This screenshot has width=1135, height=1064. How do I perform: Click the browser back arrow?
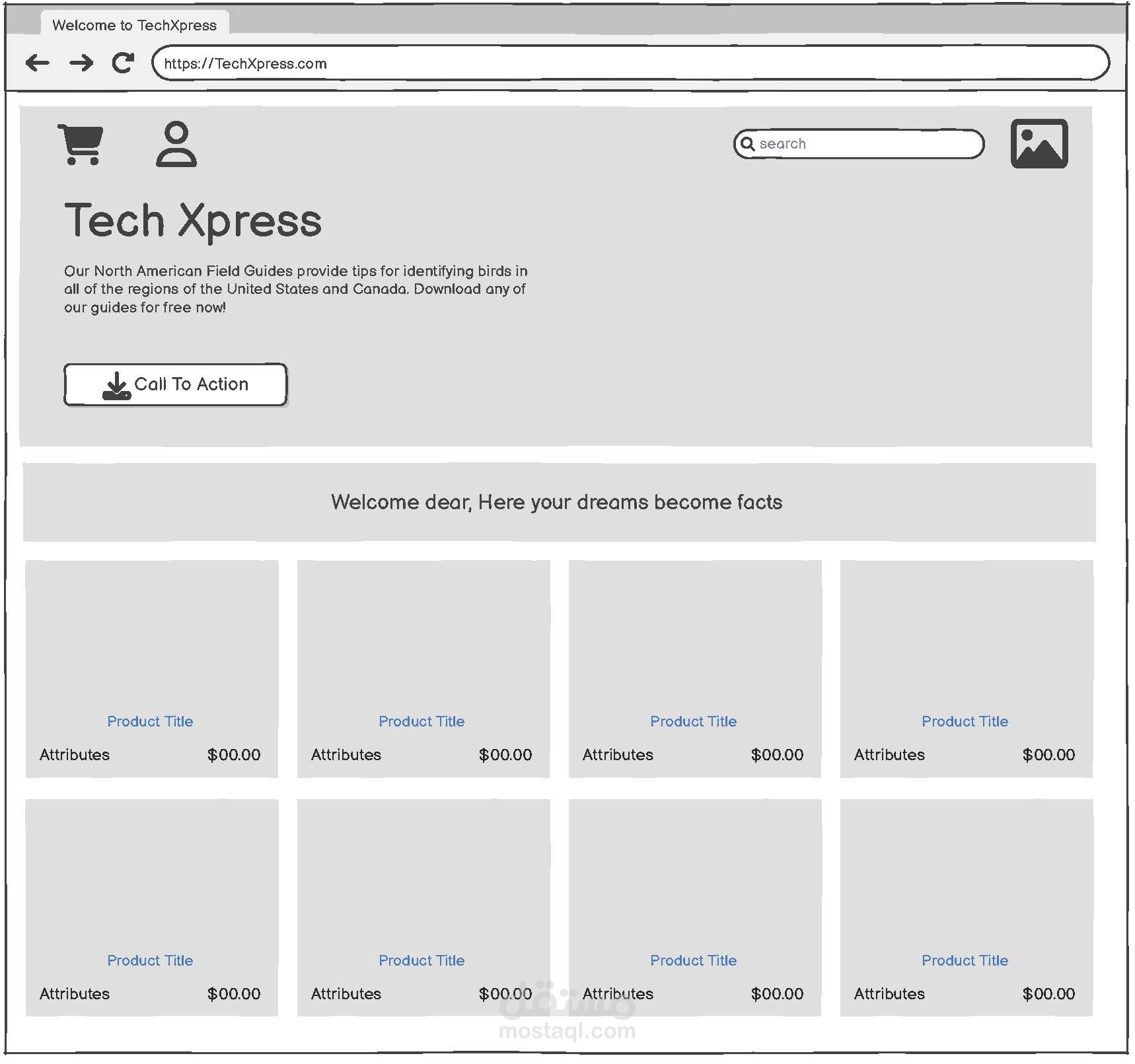click(38, 63)
